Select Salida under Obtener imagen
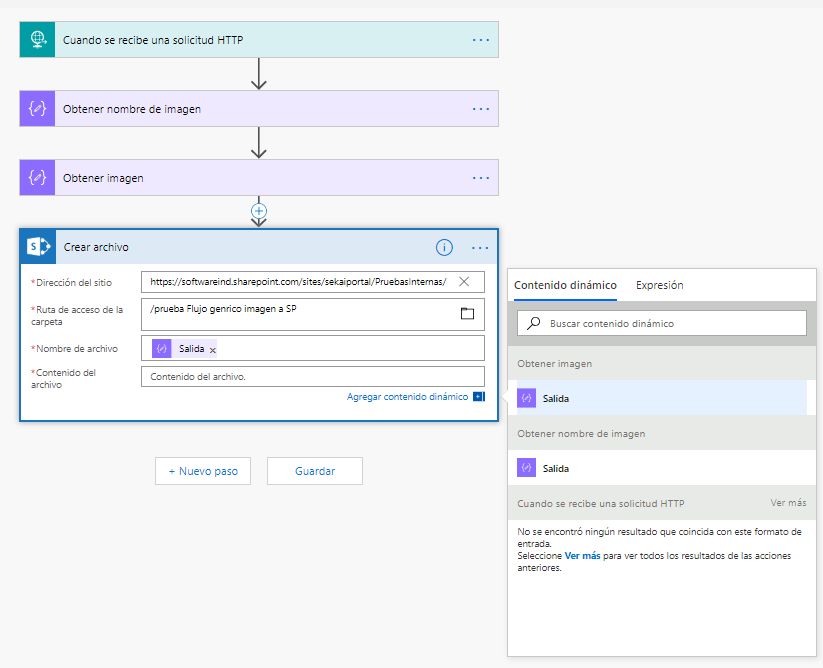Screen dimensions: 823x668 [x=556, y=398]
